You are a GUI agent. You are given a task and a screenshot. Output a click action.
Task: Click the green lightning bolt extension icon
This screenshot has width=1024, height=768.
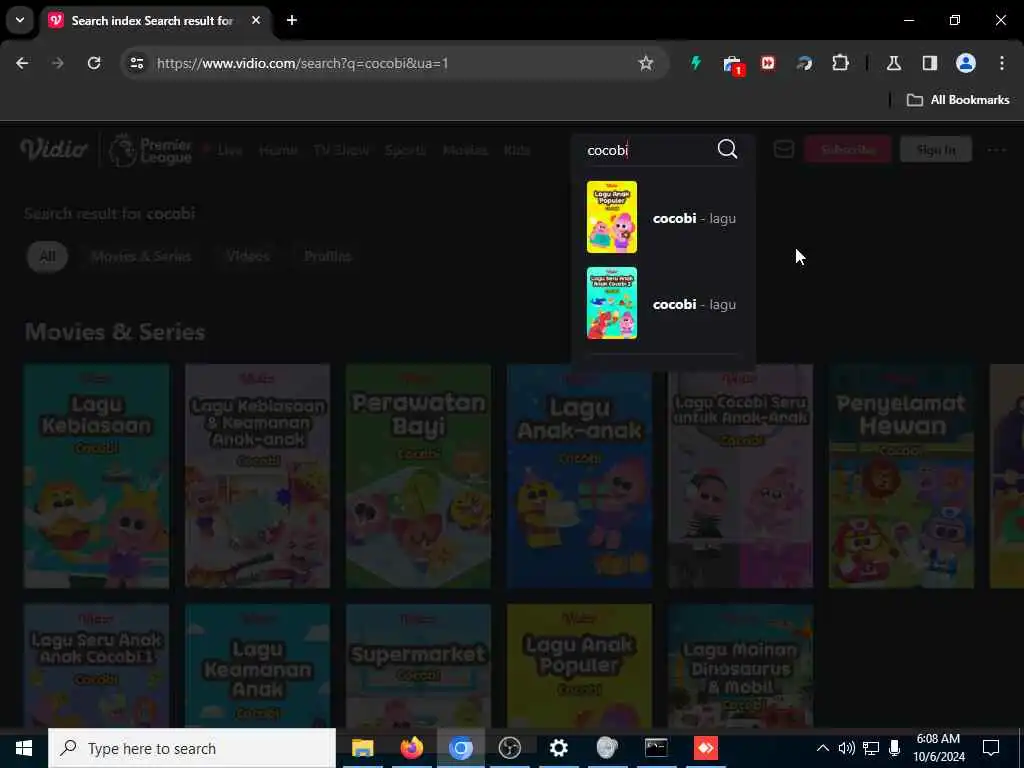[696, 63]
